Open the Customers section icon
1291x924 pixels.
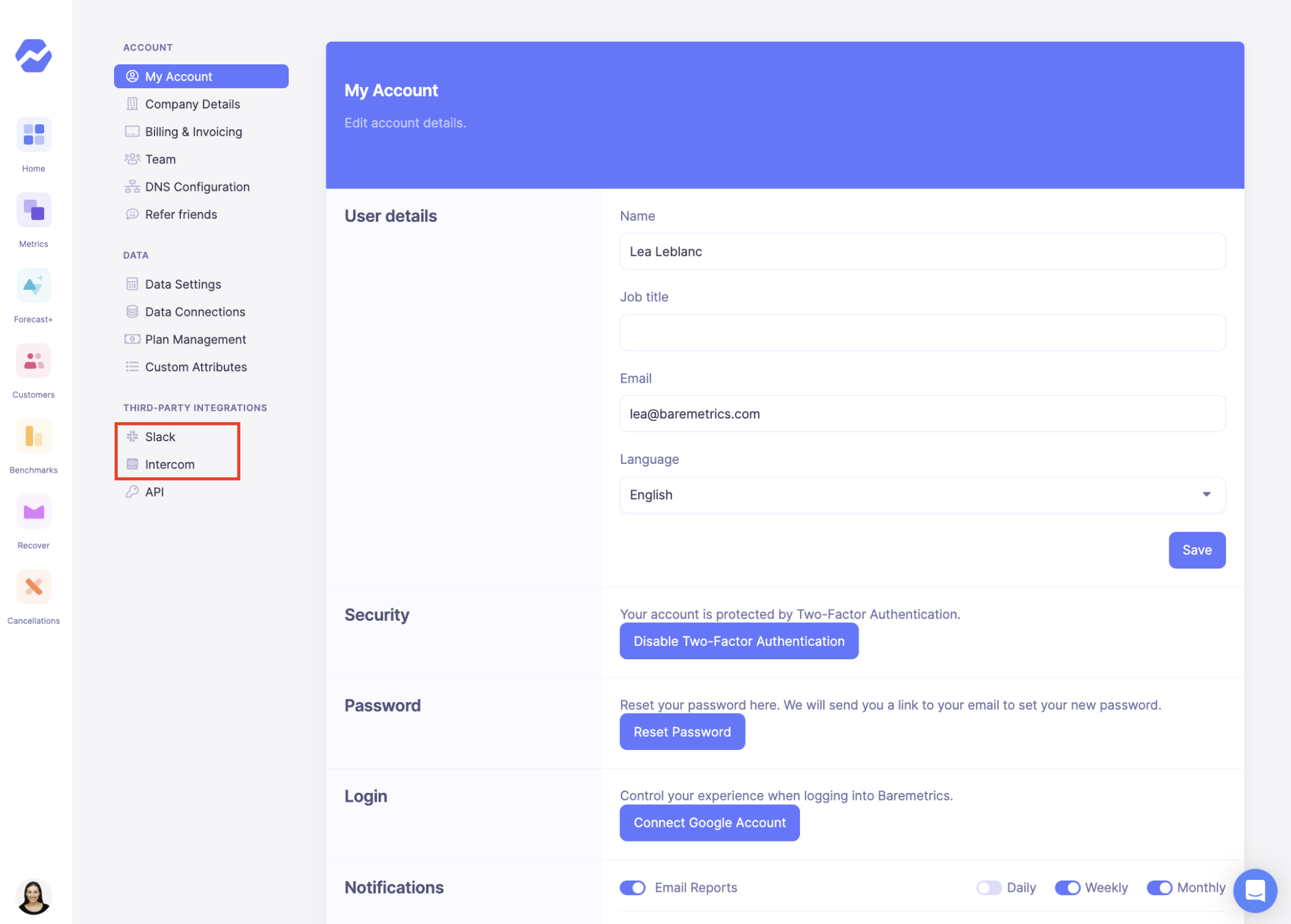tap(33, 361)
